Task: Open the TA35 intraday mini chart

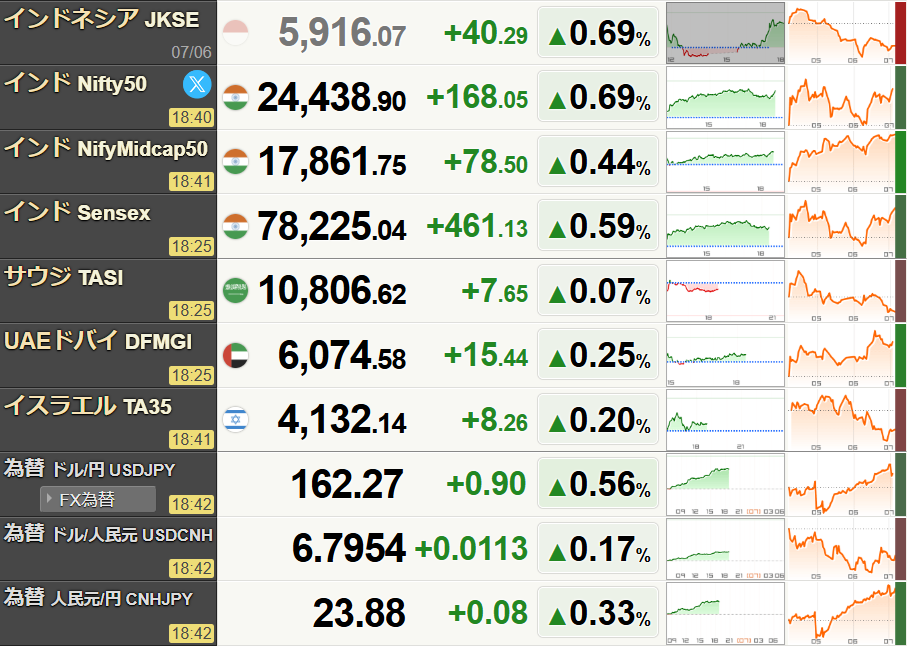Action: (725, 420)
